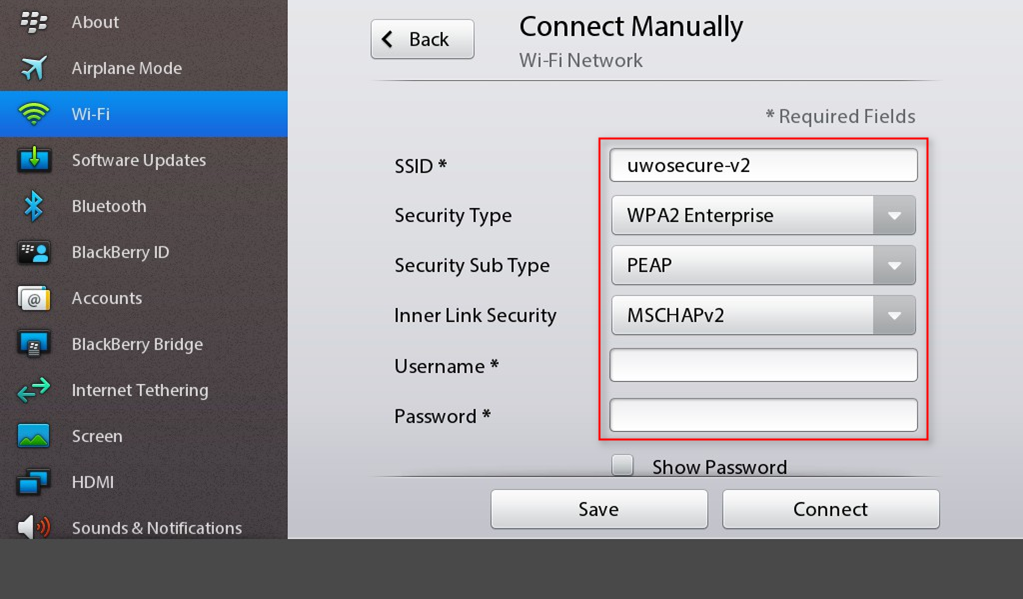Image resolution: width=1023 pixels, height=599 pixels.
Task: Click the BlackBerry About icon
Action: (34, 22)
